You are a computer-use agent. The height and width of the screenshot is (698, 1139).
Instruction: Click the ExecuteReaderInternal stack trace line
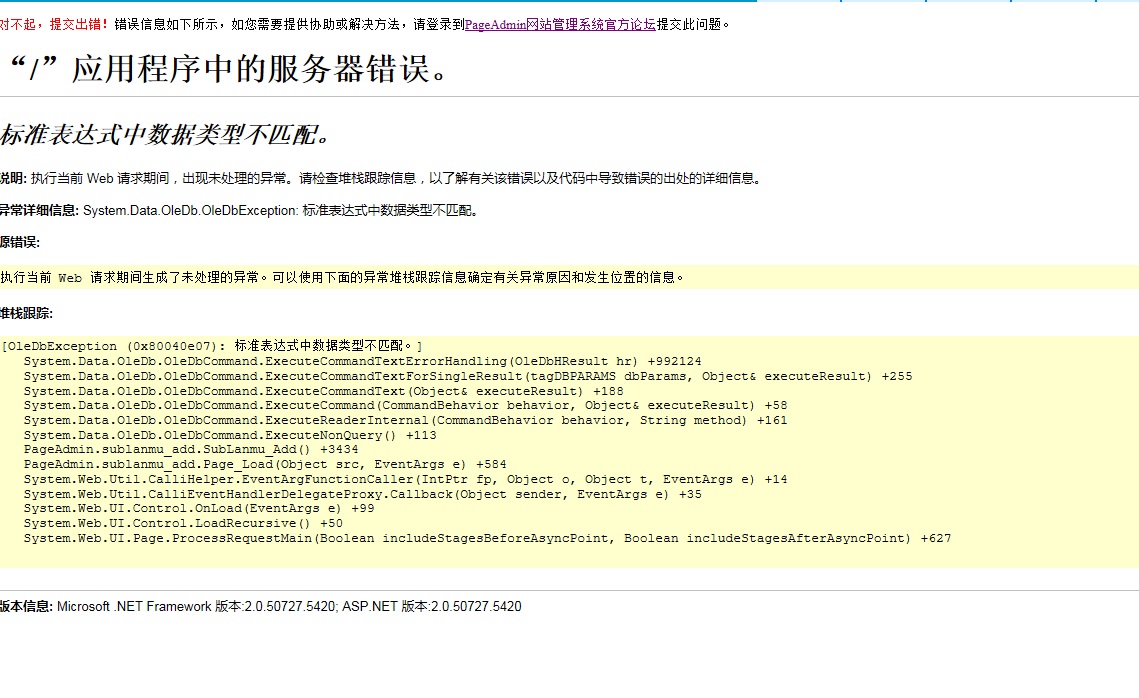coord(405,420)
